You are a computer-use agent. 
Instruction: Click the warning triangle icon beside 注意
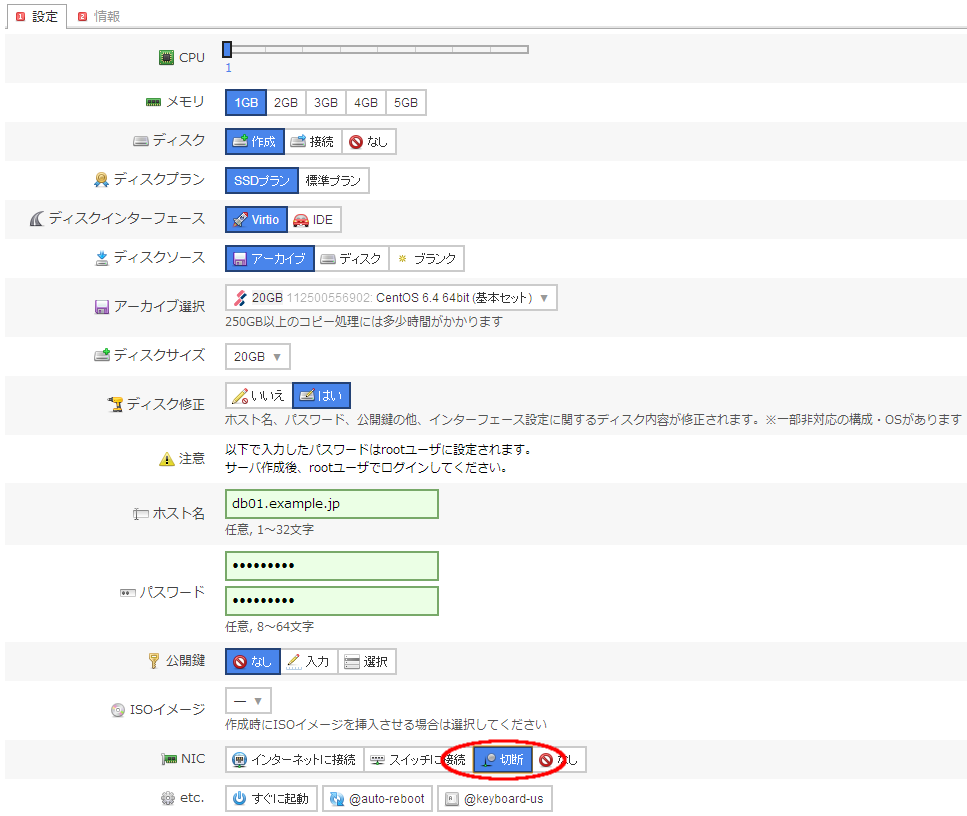point(167,459)
